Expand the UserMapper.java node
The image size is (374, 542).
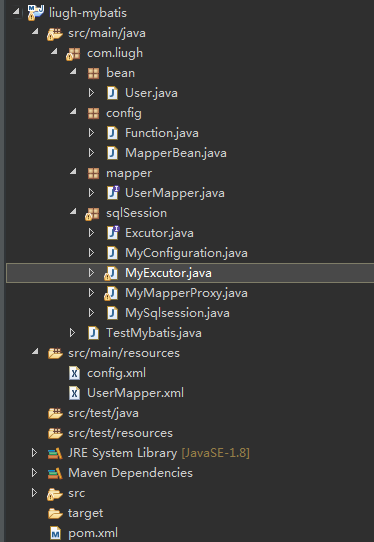point(91,193)
